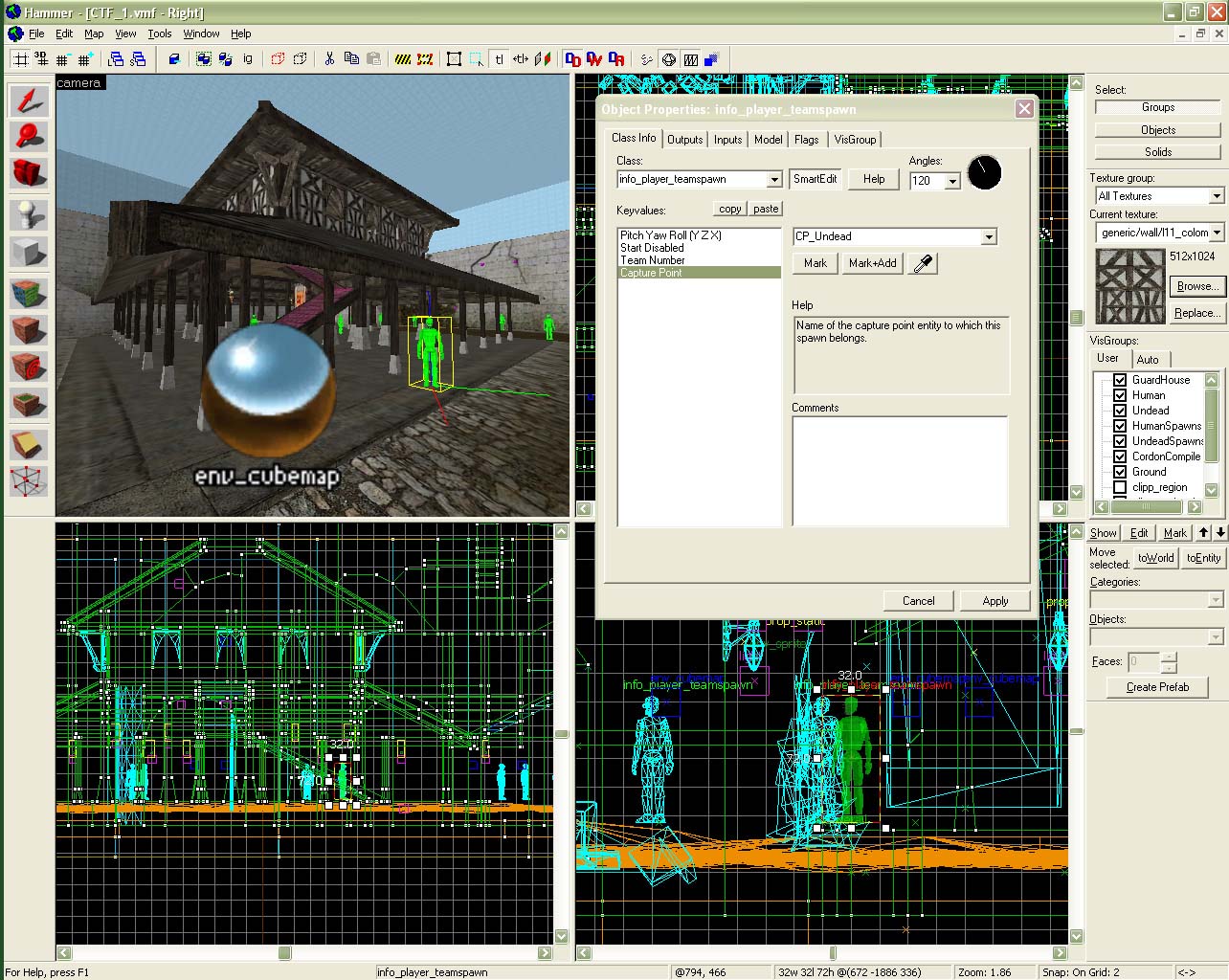Select the Selection arrow tool
1229x980 pixels.
click(29, 100)
